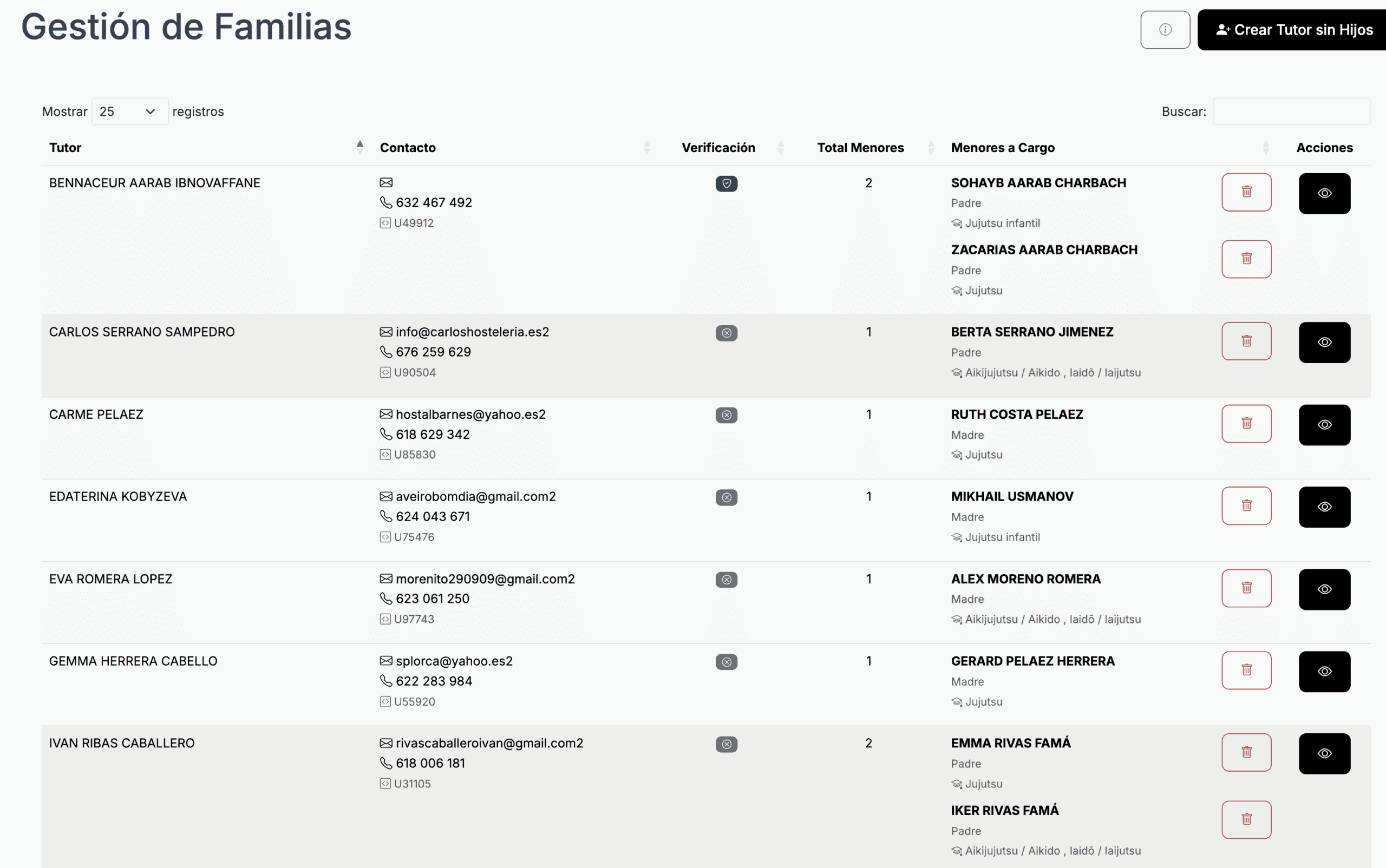Viewport: 1386px width, 868px height.
Task: Sort by Verificación column header
Action: [718, 148]
